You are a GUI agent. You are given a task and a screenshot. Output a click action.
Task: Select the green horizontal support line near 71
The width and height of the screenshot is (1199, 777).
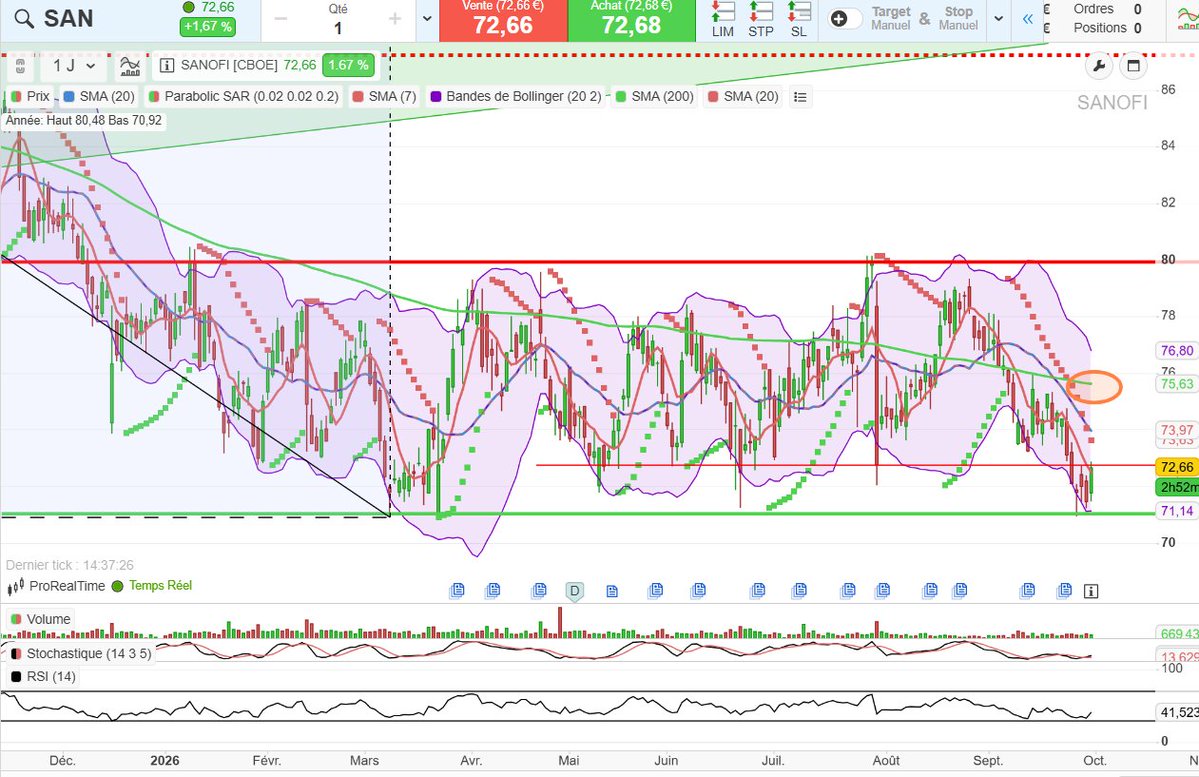(577, 513)
